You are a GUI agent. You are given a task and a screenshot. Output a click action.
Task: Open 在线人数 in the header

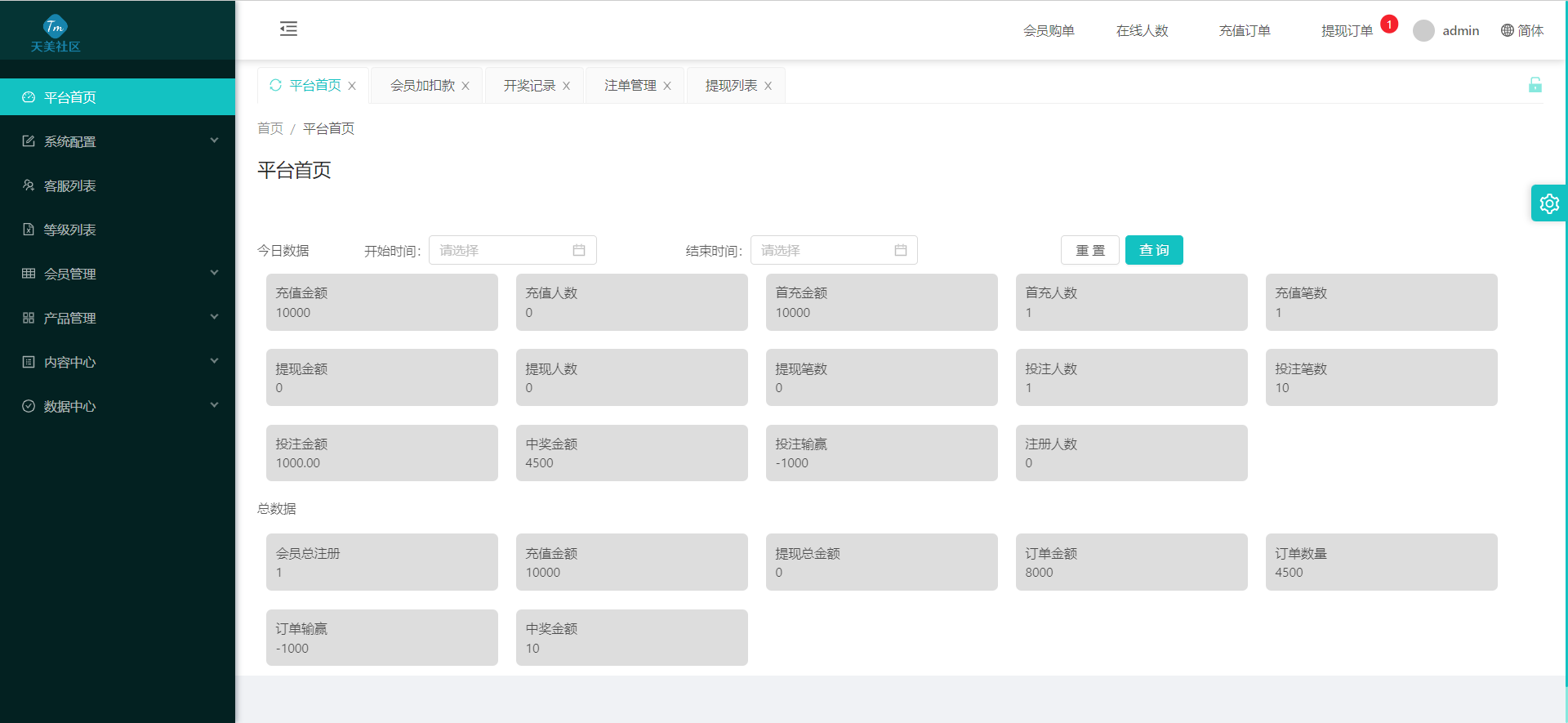[x=1142, y=30]
